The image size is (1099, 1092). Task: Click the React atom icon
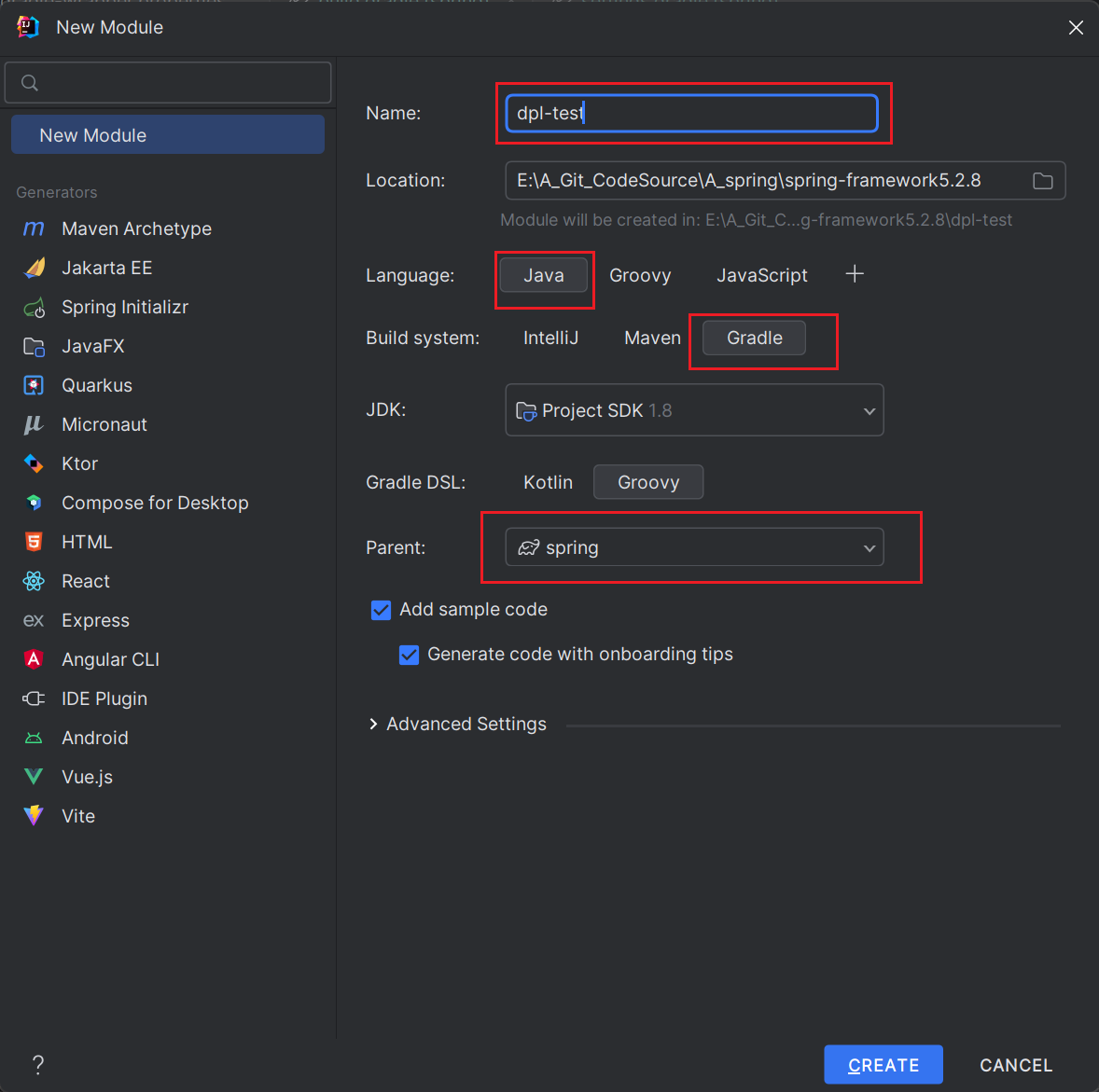[x=34, y=581]
